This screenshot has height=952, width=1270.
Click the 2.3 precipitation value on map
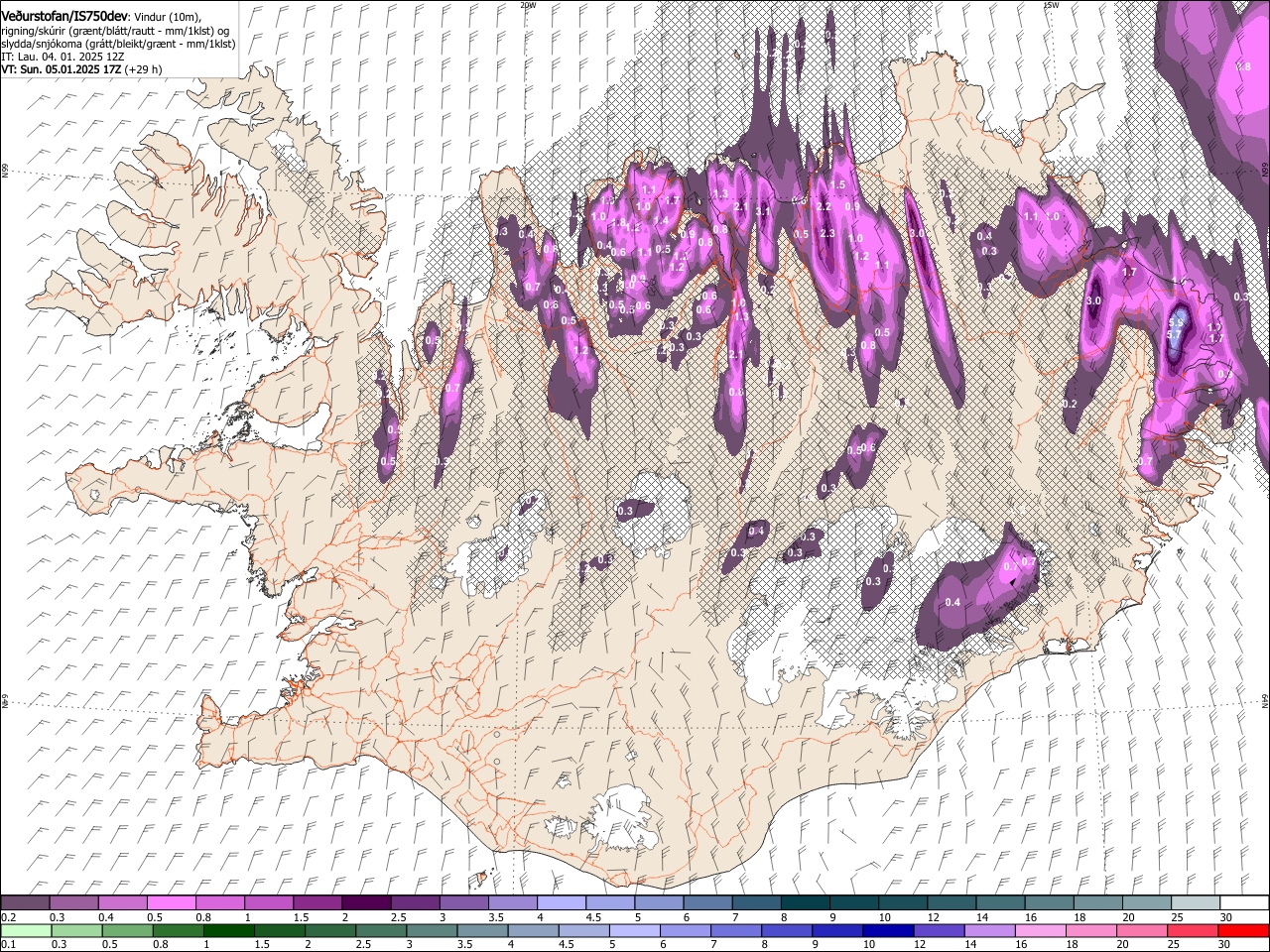(x=827, y=233)
